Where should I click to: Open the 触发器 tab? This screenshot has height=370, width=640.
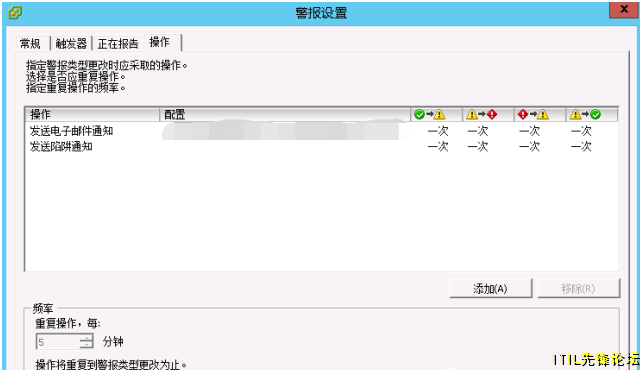(71, 43)
